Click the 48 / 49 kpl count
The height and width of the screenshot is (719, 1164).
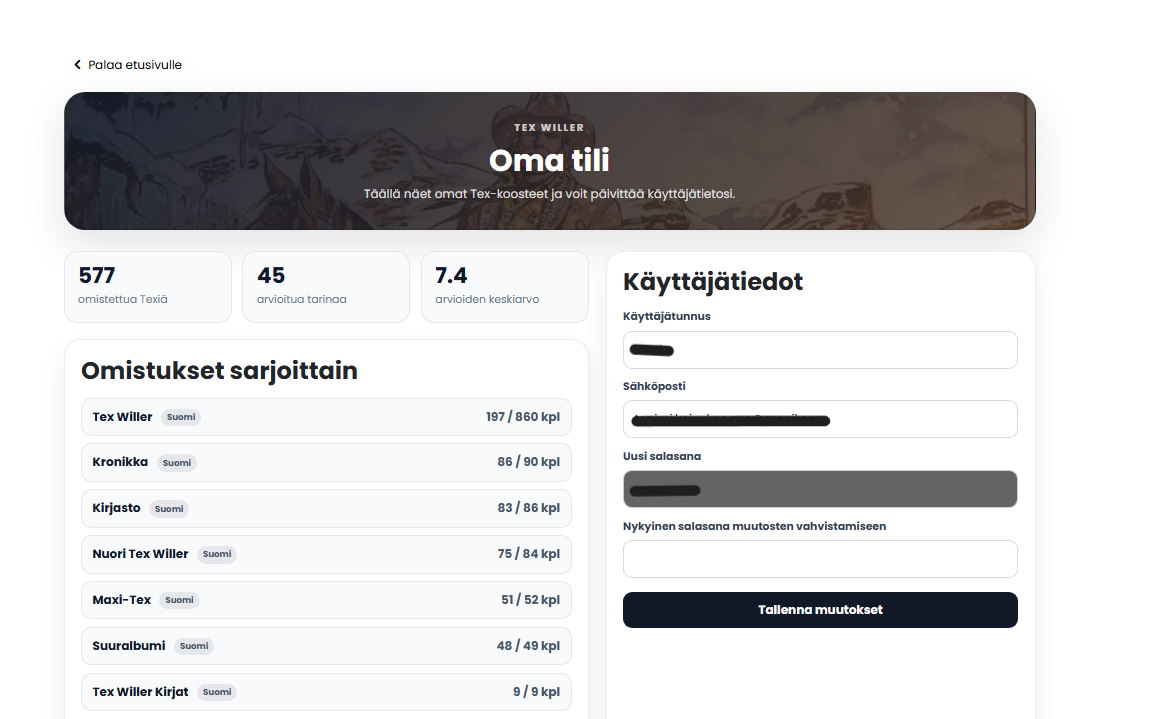(x=529, y=646)
